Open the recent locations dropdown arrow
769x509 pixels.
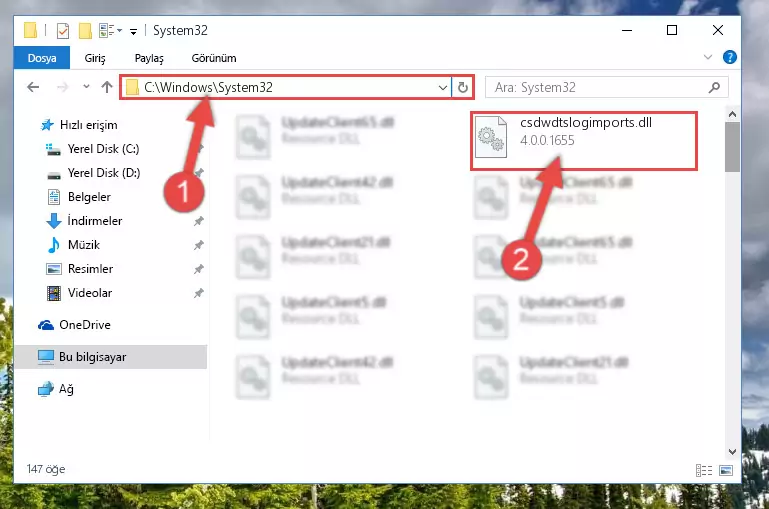pos(86,87)
